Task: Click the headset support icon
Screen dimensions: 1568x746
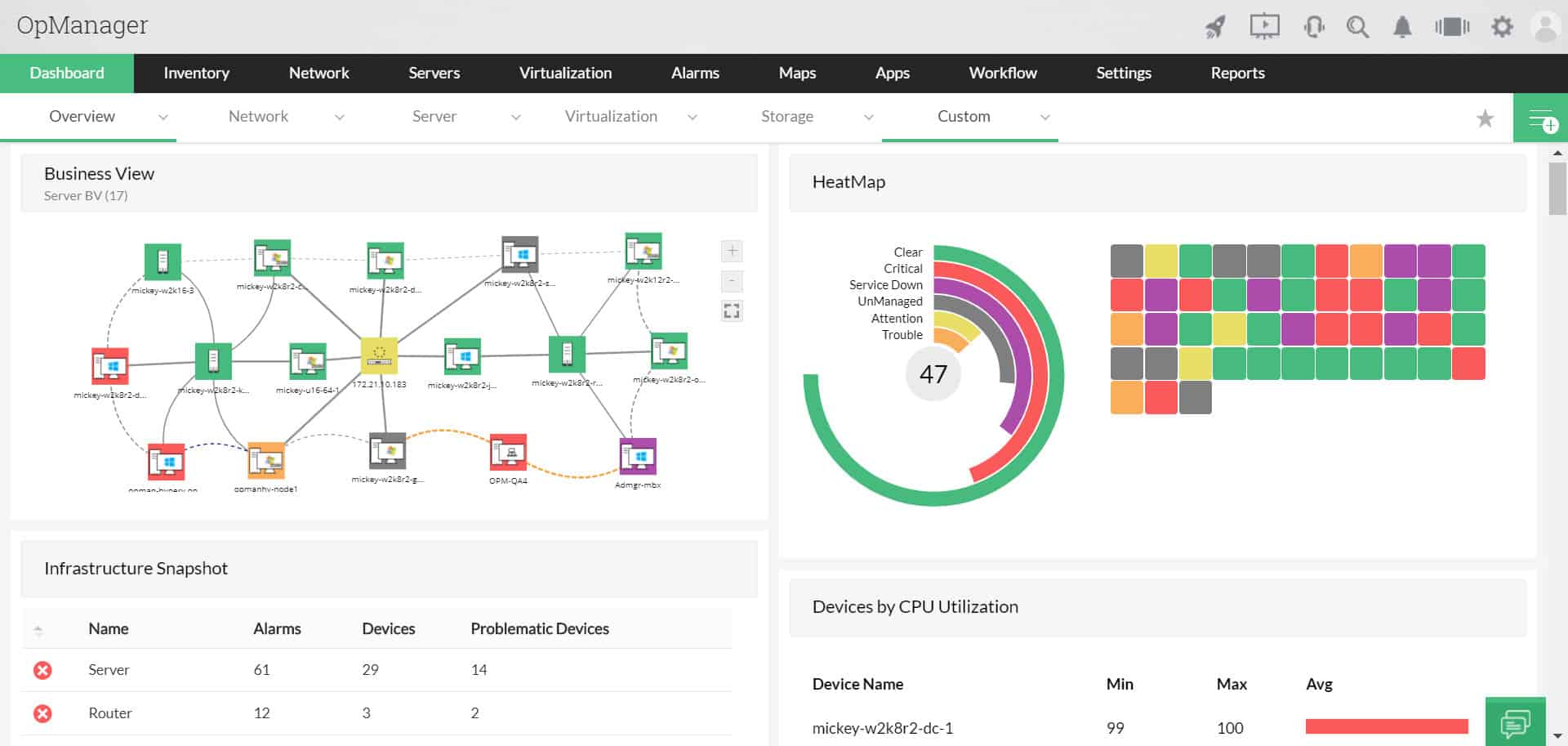Action: [x=1314, y=27]
